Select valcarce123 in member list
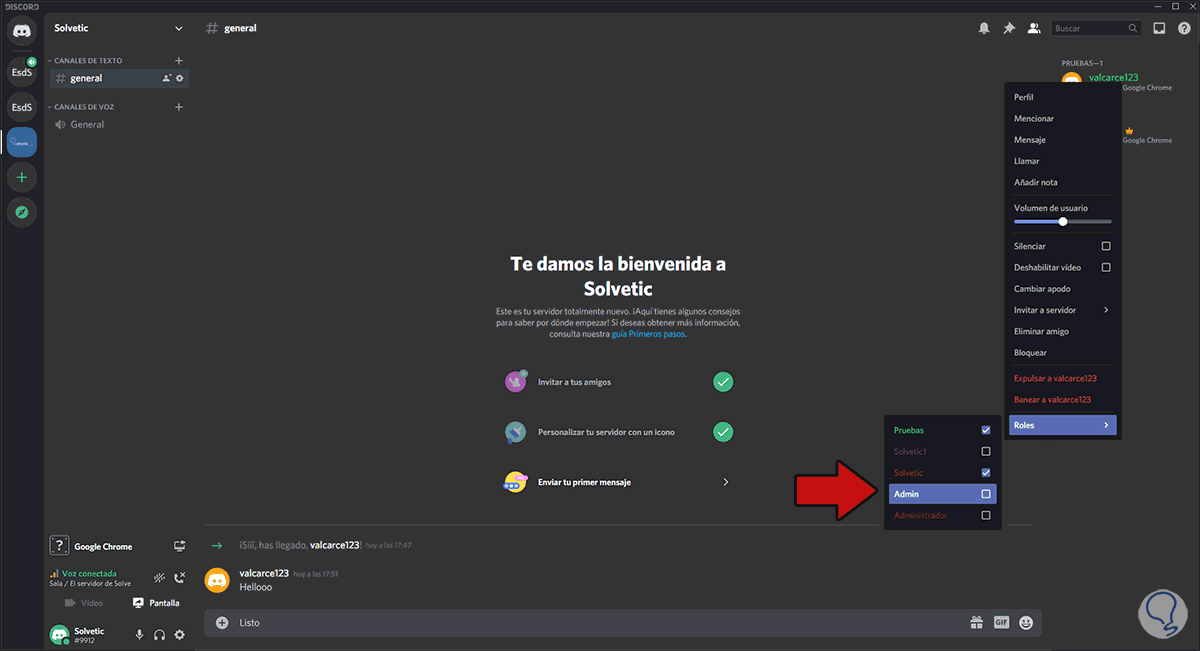1200x651 pixels. tap(1114, 77)
